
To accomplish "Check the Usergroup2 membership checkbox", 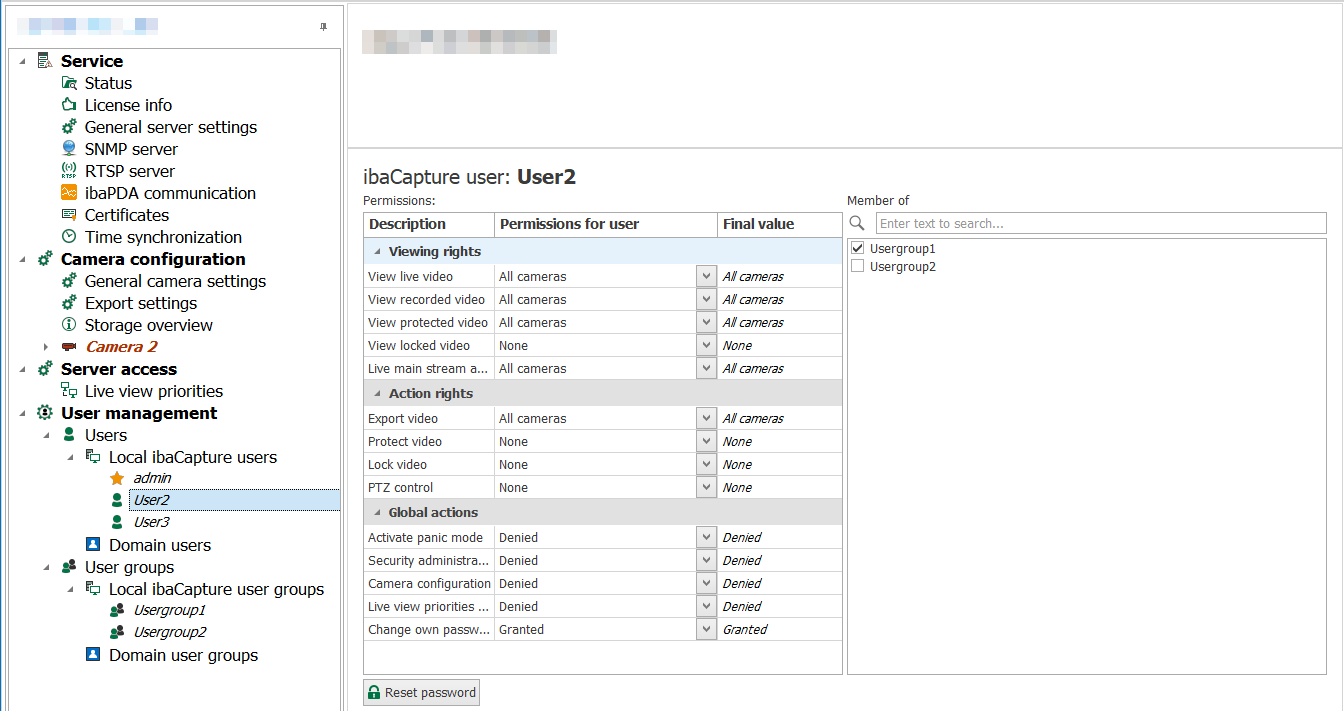I will [857, 266].
